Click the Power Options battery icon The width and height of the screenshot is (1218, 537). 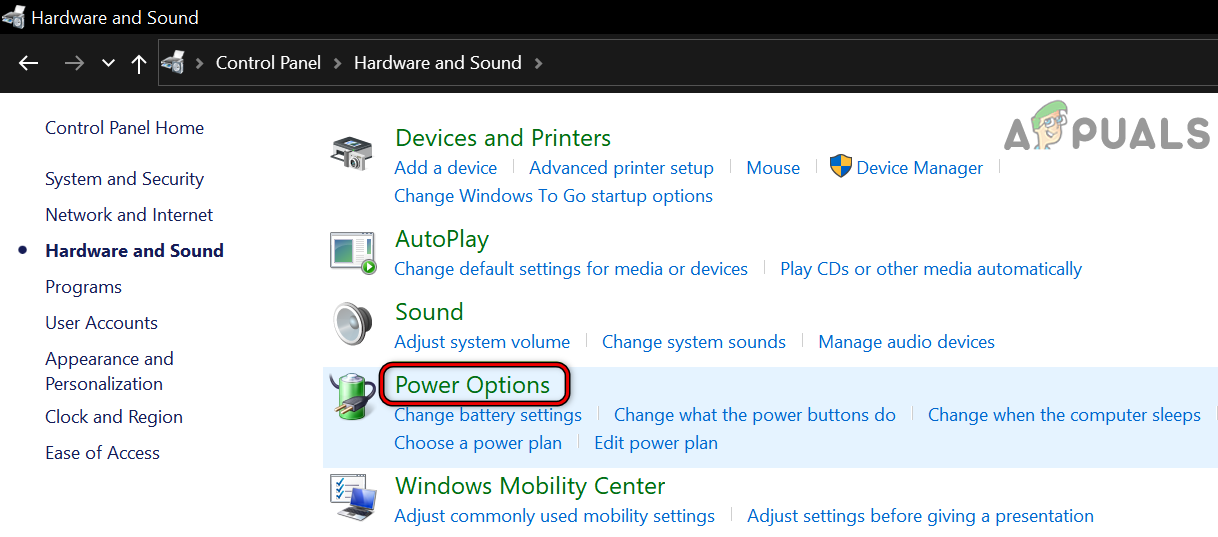351,397
